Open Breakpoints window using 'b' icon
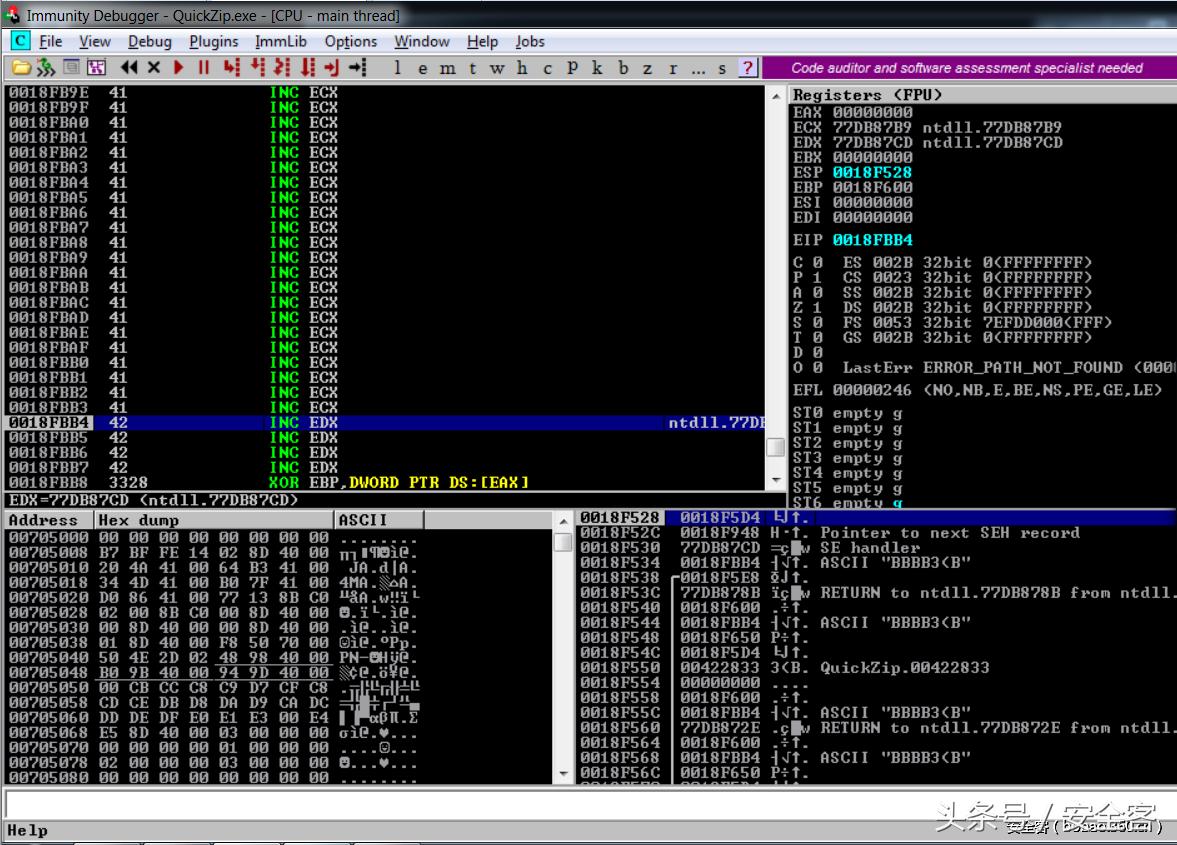Image resolution: width=1177 pixels, height=845 pixels. tap(622, 69)
